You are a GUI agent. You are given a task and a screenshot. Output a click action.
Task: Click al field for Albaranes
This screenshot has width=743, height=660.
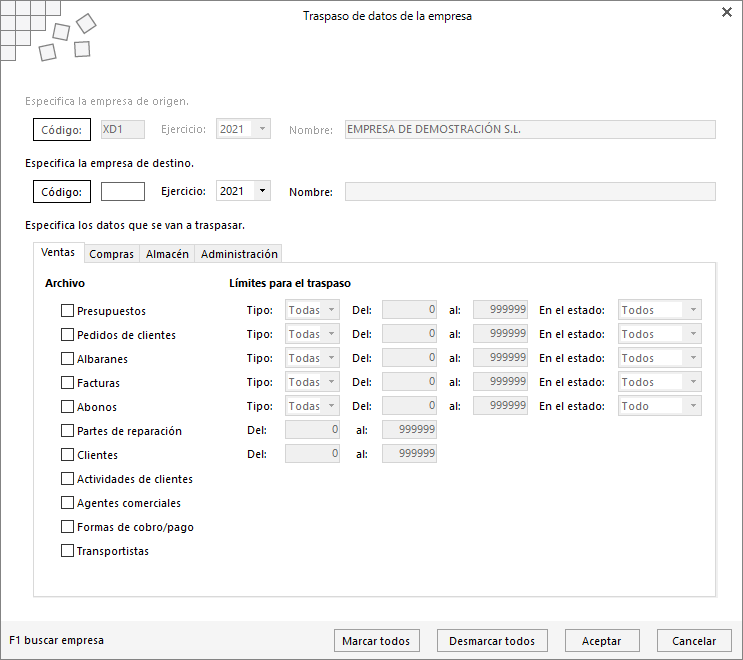click(500, 358)
